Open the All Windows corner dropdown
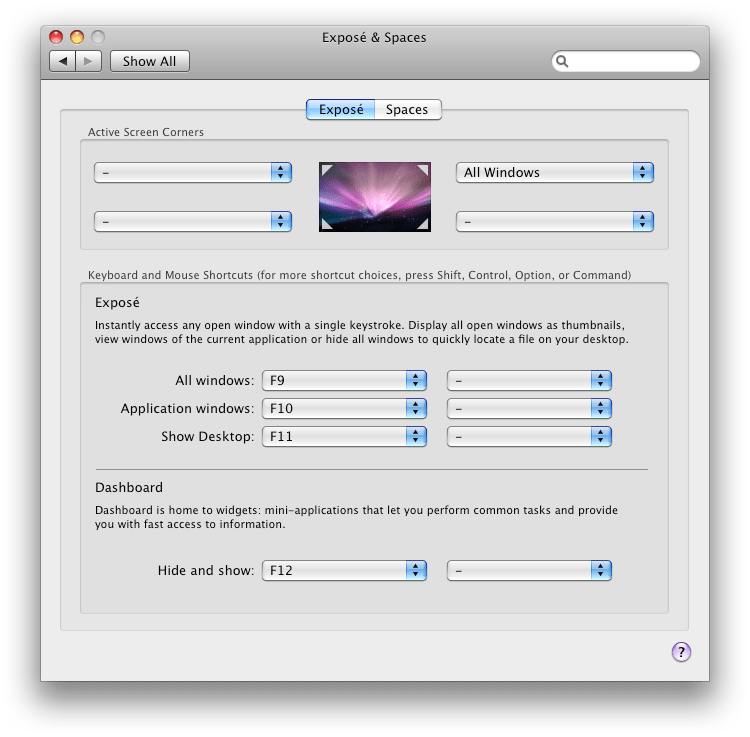 [555, 172]
